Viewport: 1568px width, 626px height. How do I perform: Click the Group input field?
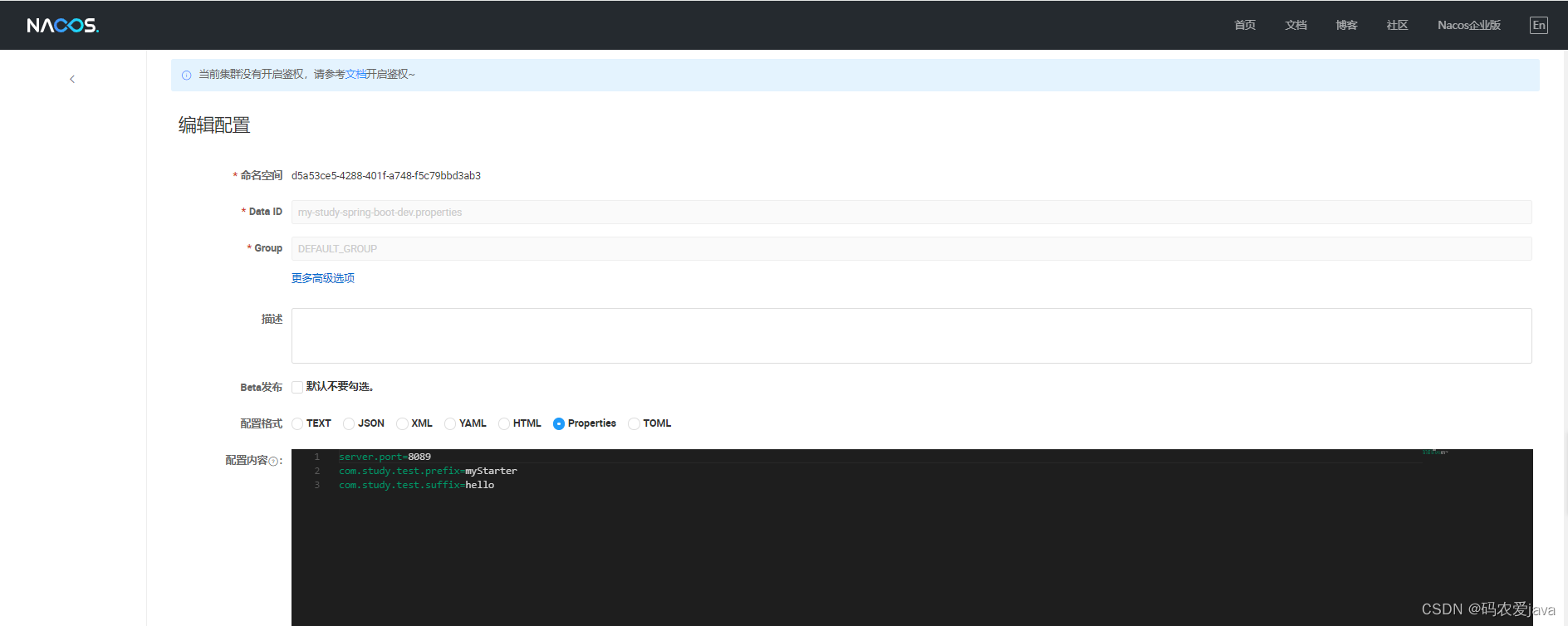point(911,248)
